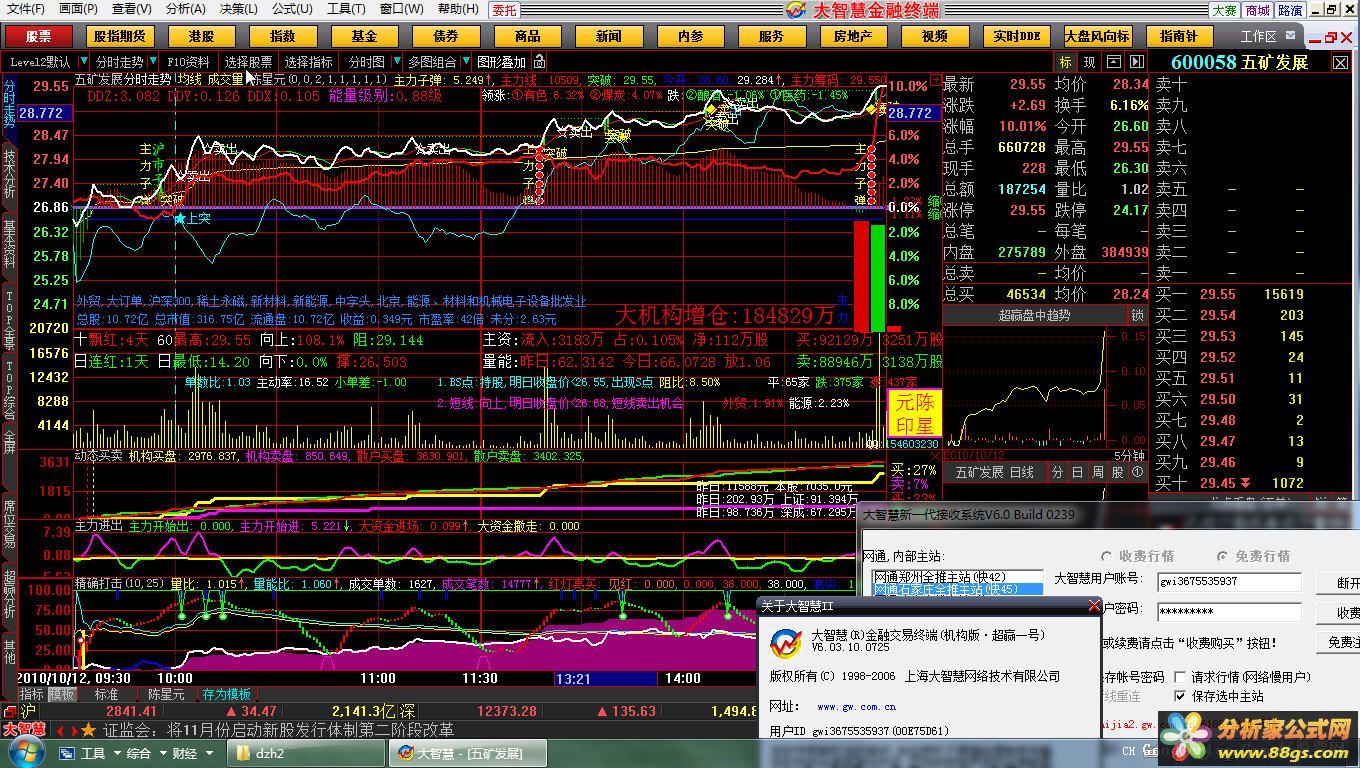The height and width of the screenshot is (768, 1360).
Task: Close the 600058 五矿发展 quote panel
Action: (1340, 62)
